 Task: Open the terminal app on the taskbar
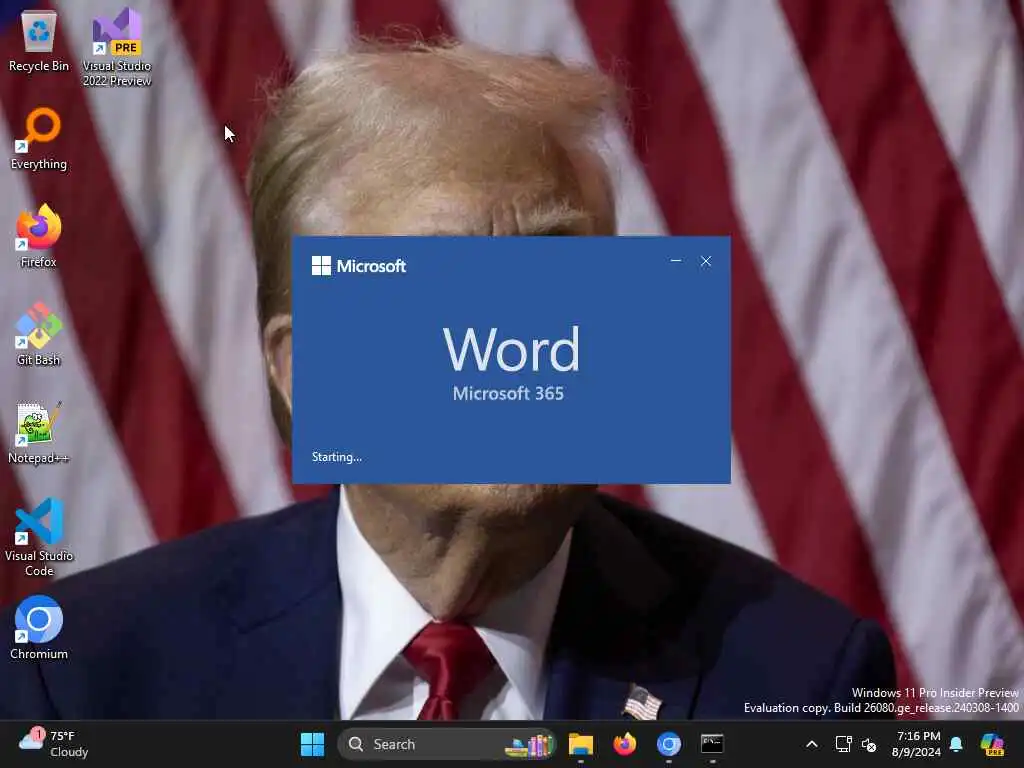pos(712,744)
